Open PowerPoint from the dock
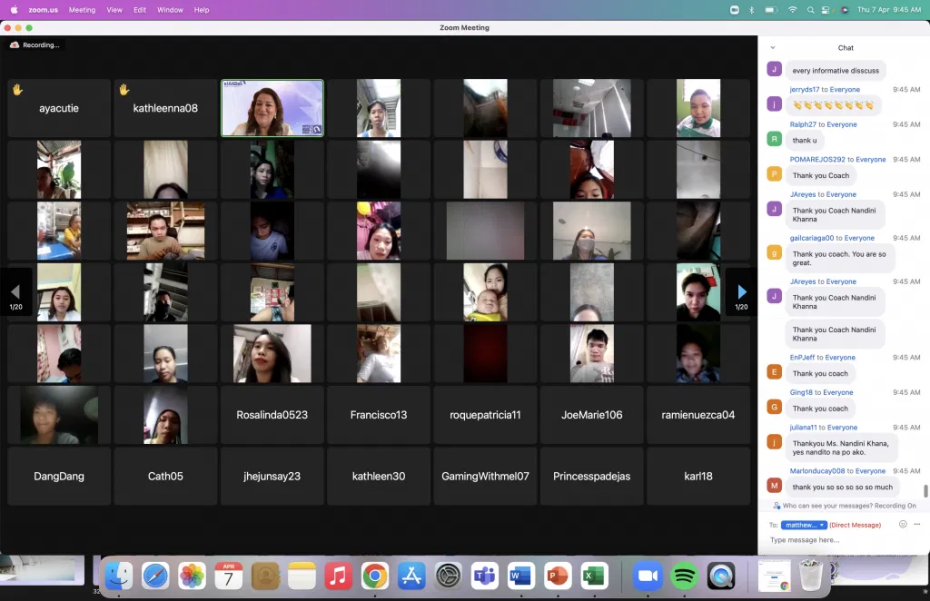The image size is (930, 601). (x=558, y=575)
